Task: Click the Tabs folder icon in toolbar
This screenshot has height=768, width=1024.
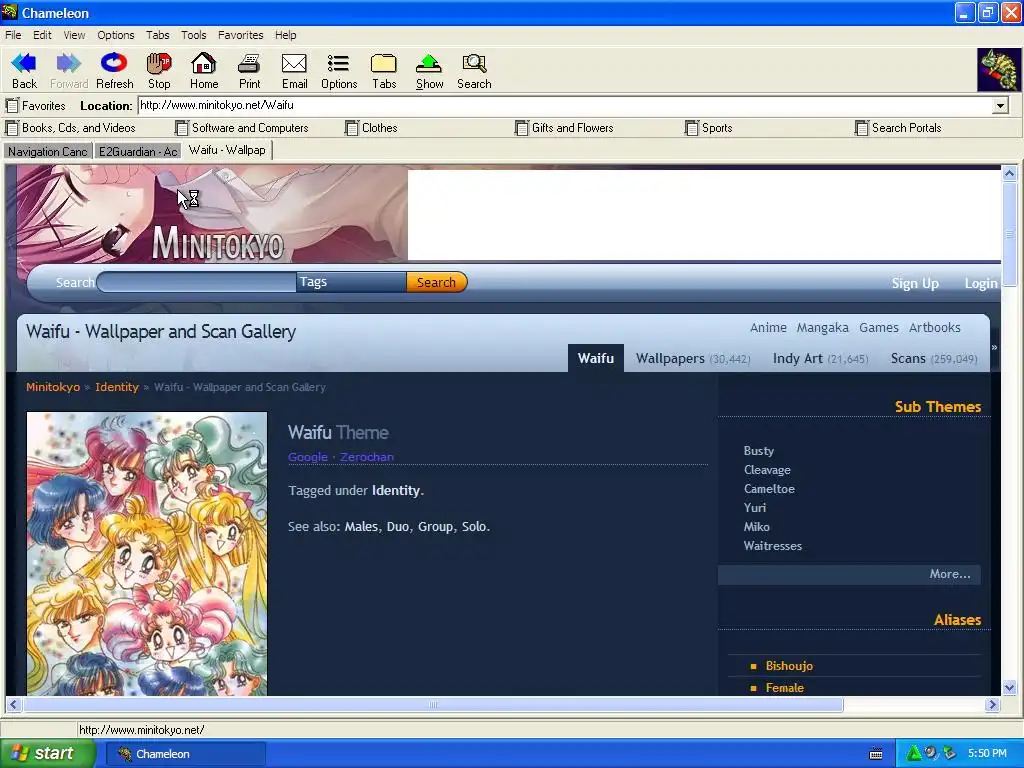Action: (384, 63)
